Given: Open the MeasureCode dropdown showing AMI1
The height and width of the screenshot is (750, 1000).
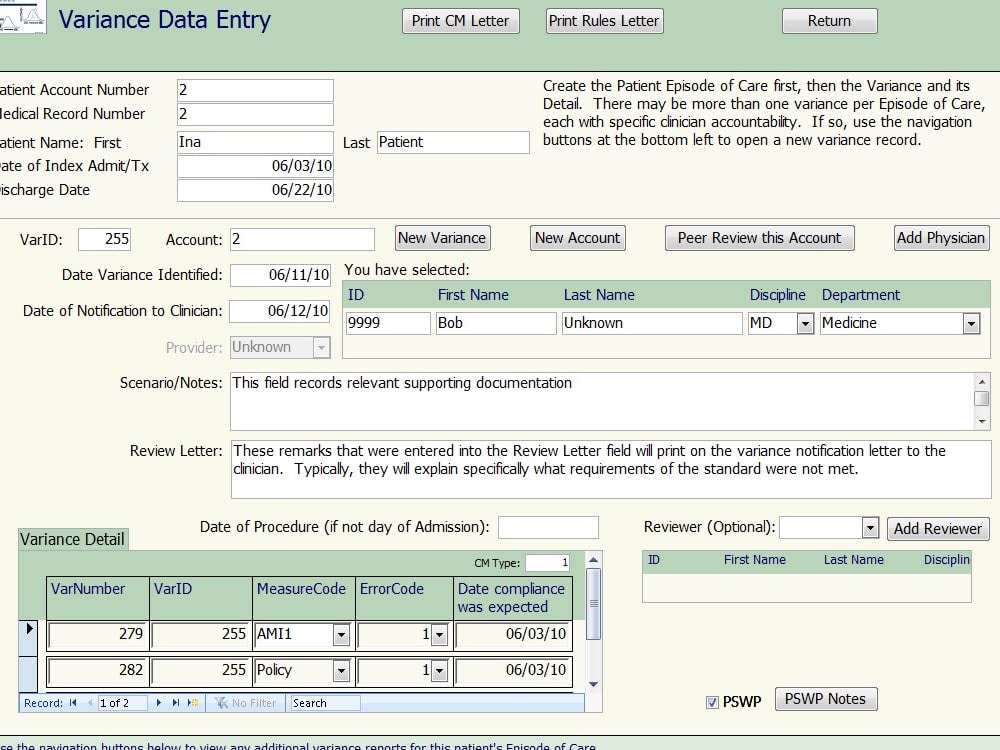Looking at the screenshot, I should (x=341, y=634).
